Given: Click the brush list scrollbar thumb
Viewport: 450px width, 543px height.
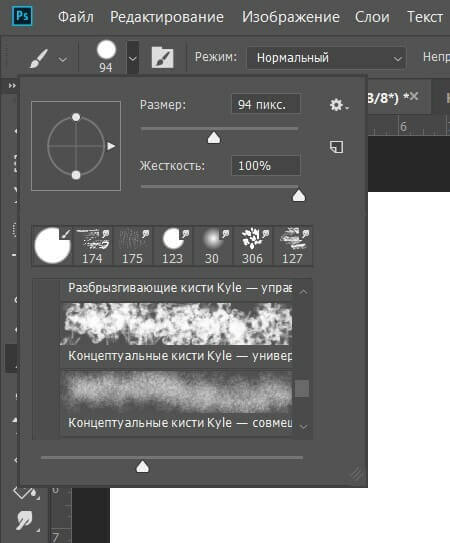Looking at the screenshot, I should 302,389.
